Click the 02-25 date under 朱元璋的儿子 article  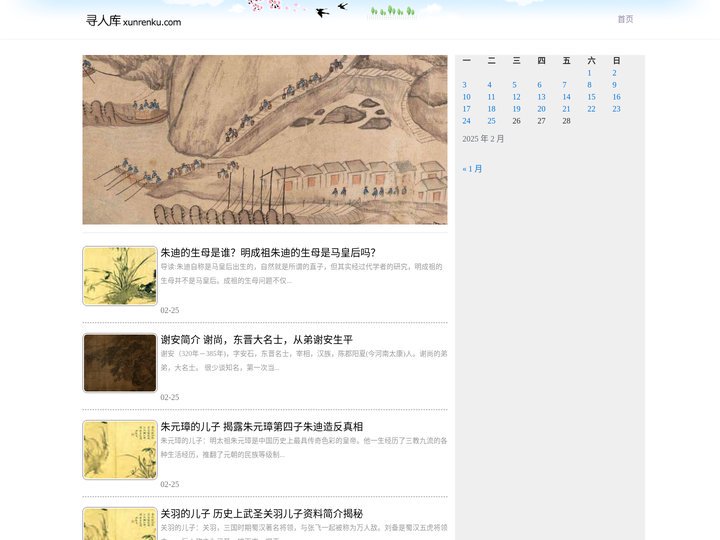pos(169,484)
